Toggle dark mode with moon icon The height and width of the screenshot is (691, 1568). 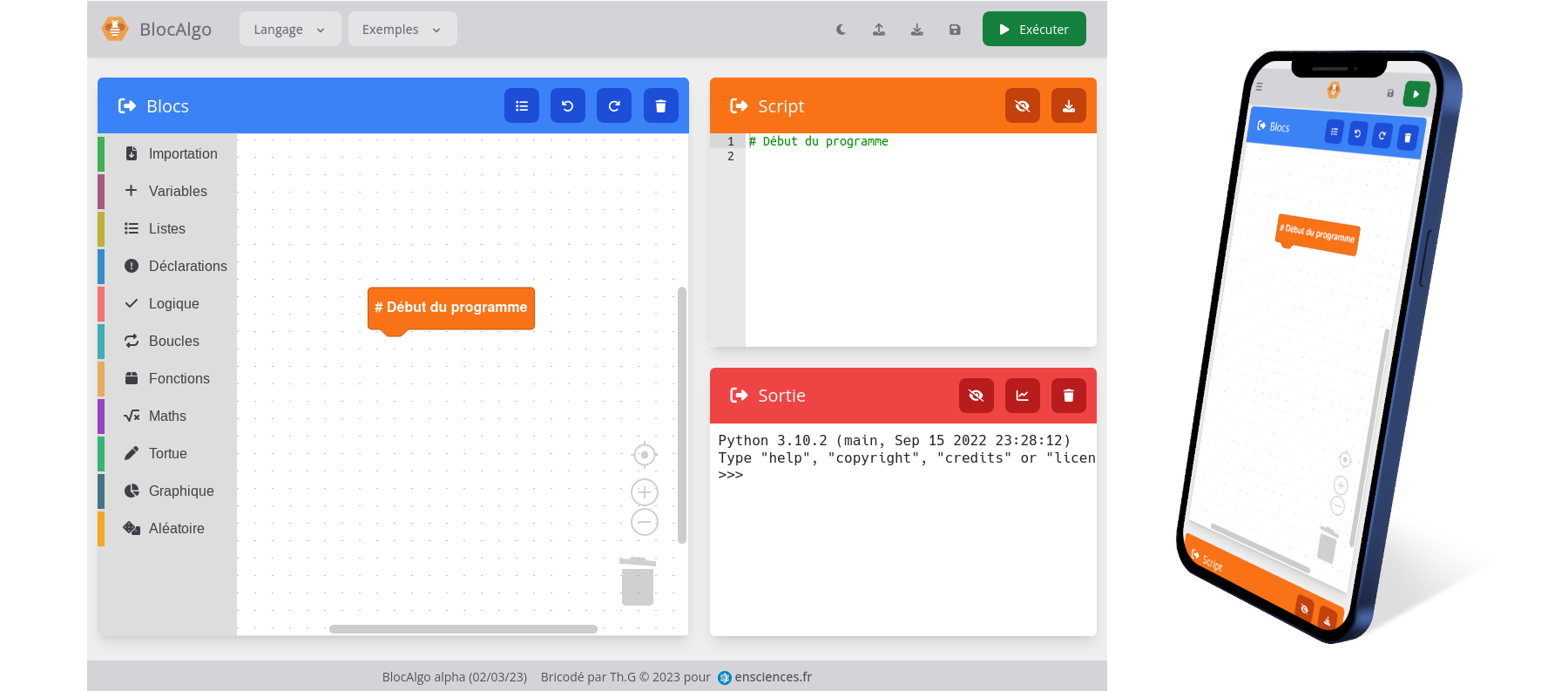pos(841,30)
